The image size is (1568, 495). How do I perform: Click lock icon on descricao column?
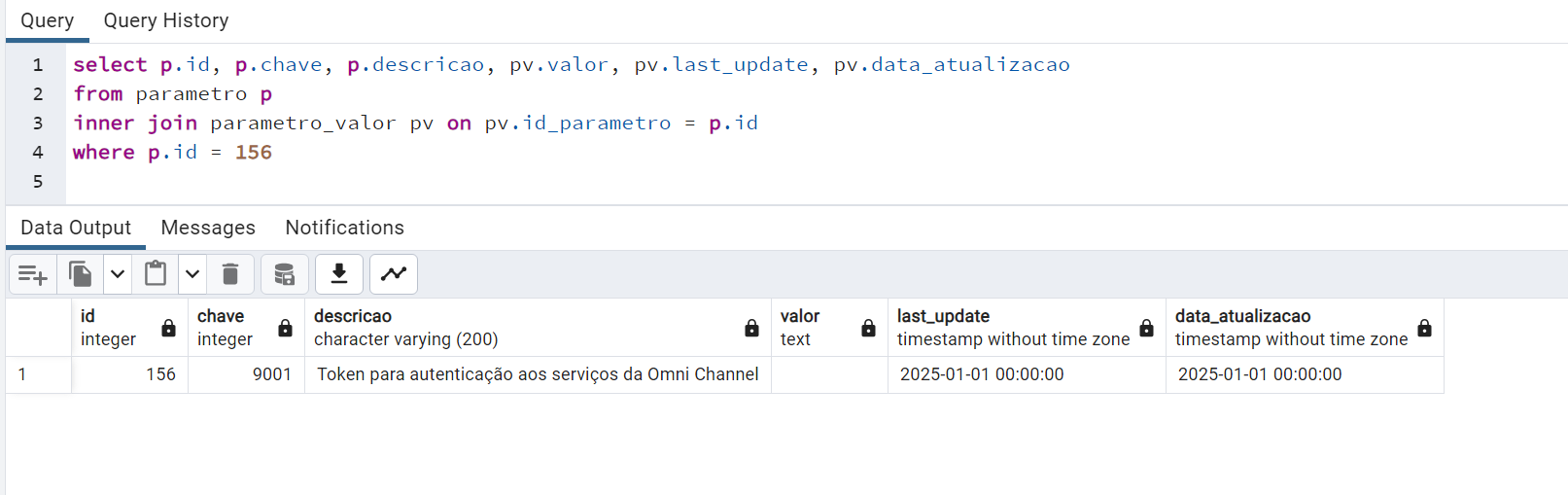pos(751,328)
